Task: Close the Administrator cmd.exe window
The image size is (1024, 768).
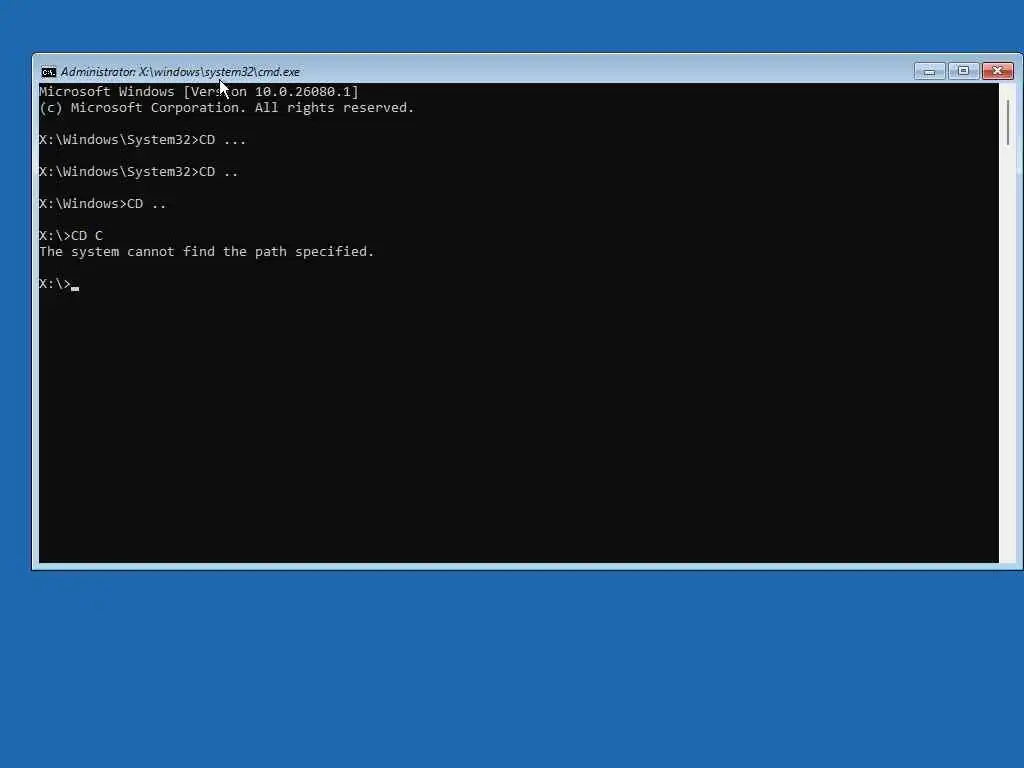Action: (998, 71)
